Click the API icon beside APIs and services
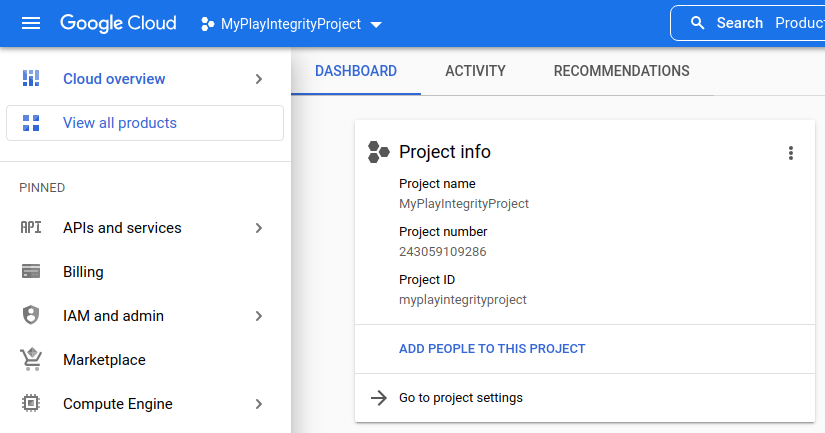 pyautogui.click(x=31, y=227)
